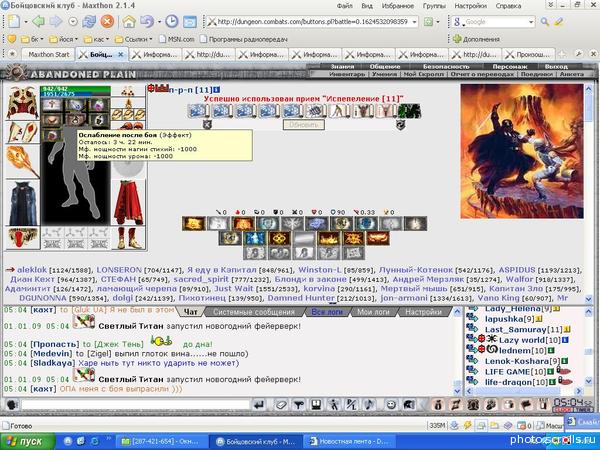
Task: Select the green camouflage scroll icon
Action: (x=409, y=111)
